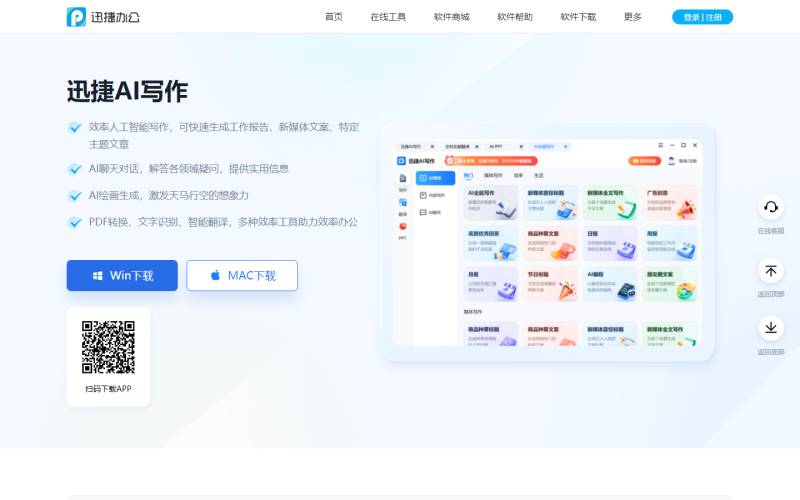The image size is (800, 500).
Task: Open the 软件帮助 nav item
Action: (515, 17)
